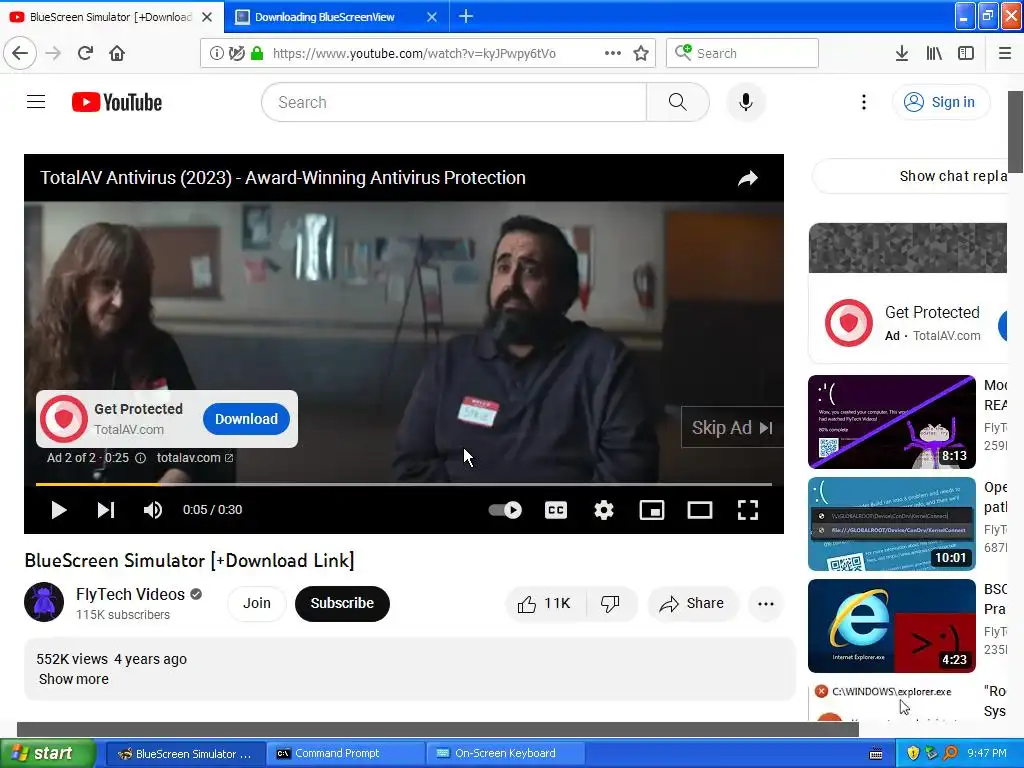Switch to theater mode
Viewport: 1024px width, 768px height.
coord(699,510)
